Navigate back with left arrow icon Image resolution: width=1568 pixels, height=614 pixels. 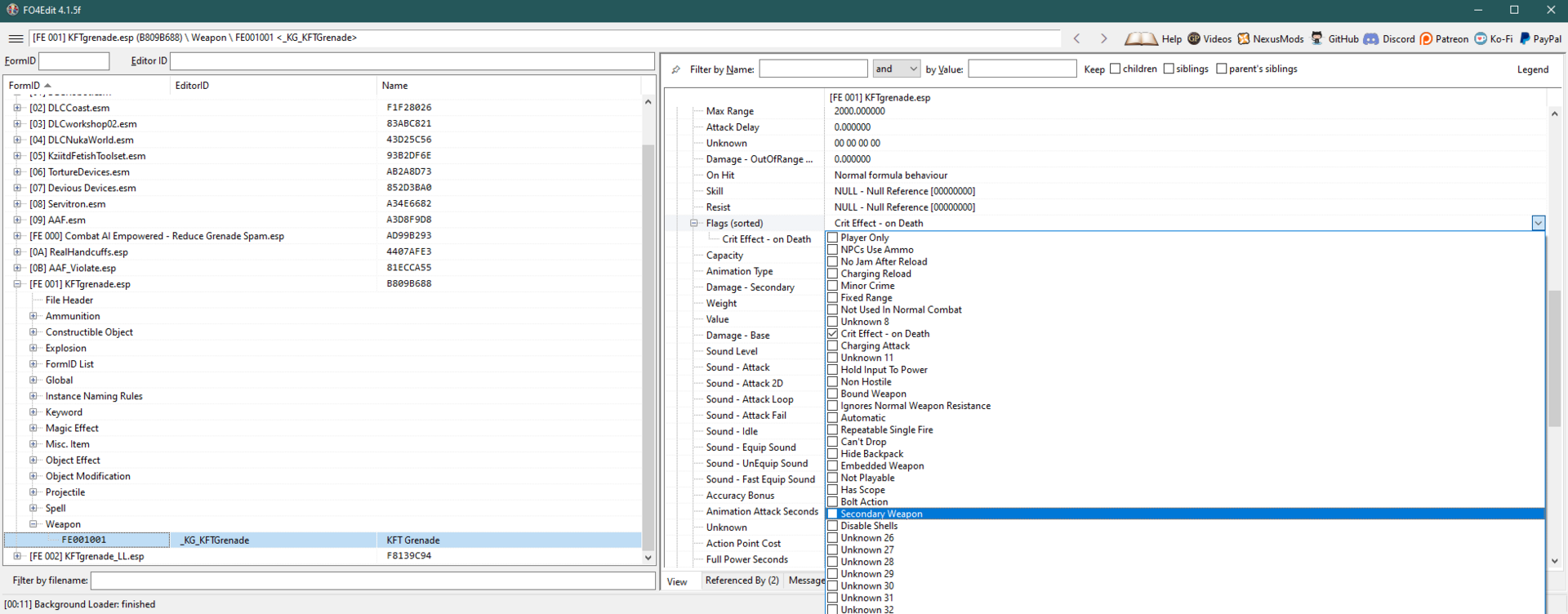pyautogui.click(x=1077, y=38)
